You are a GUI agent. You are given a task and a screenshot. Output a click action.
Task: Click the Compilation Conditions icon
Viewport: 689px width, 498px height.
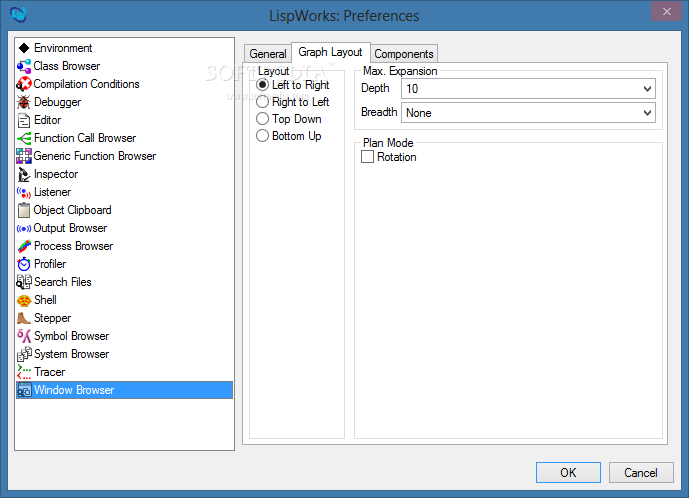coord(24,84)
